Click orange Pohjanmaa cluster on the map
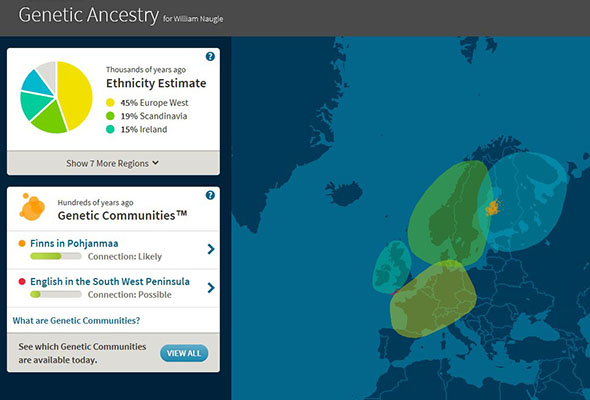590x400 pixels. pos(493,207)
